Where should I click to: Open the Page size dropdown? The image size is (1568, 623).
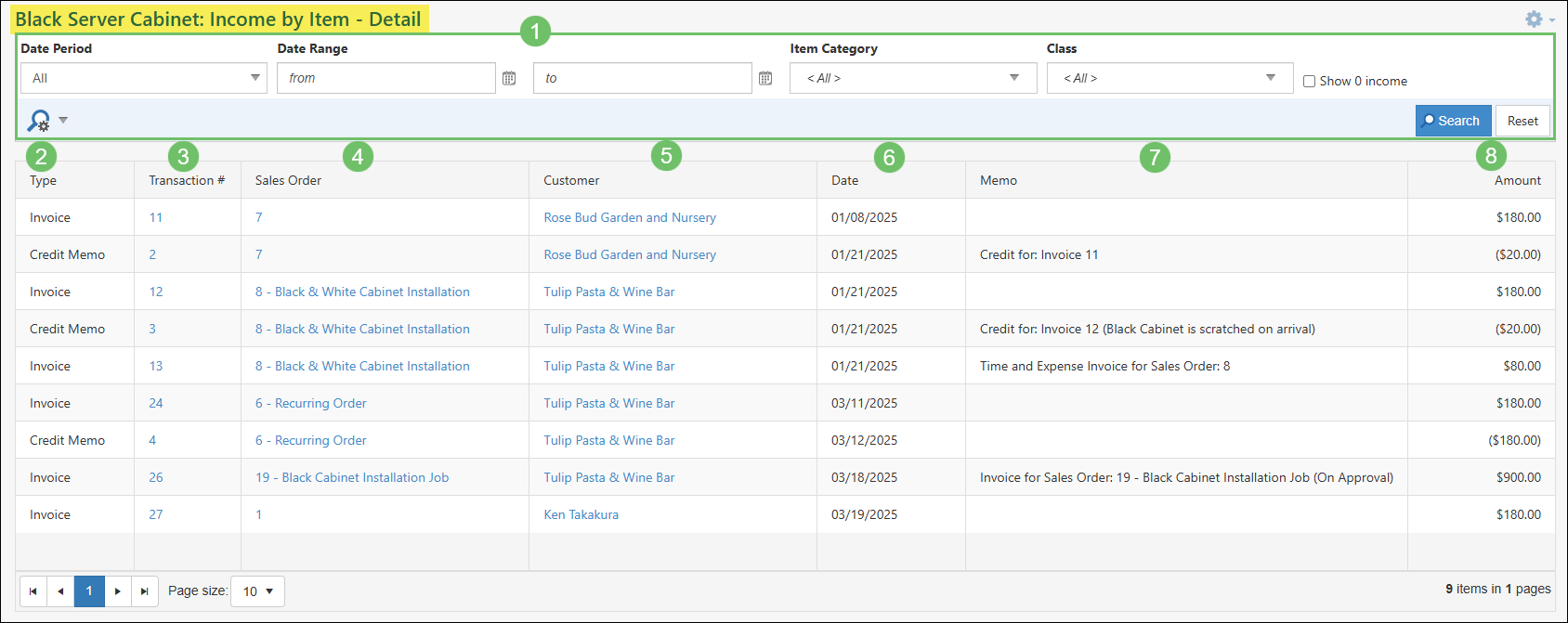coord(257,591)
